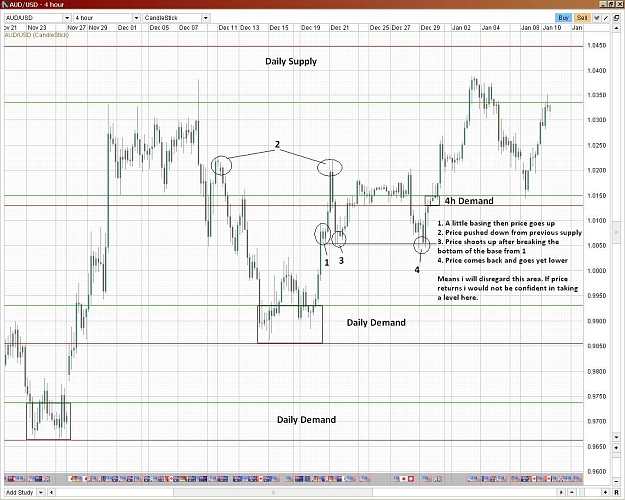625x500 pixels.
Task: Click the R reset chart button
Action: point(616,492)
